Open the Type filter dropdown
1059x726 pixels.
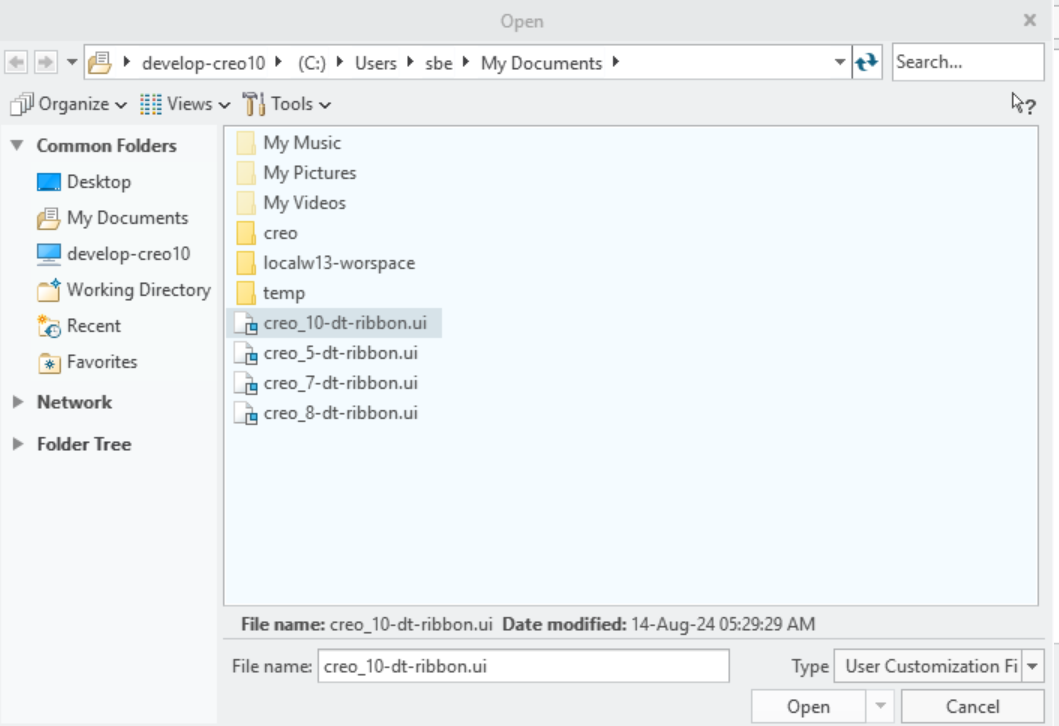[1033, 666]
